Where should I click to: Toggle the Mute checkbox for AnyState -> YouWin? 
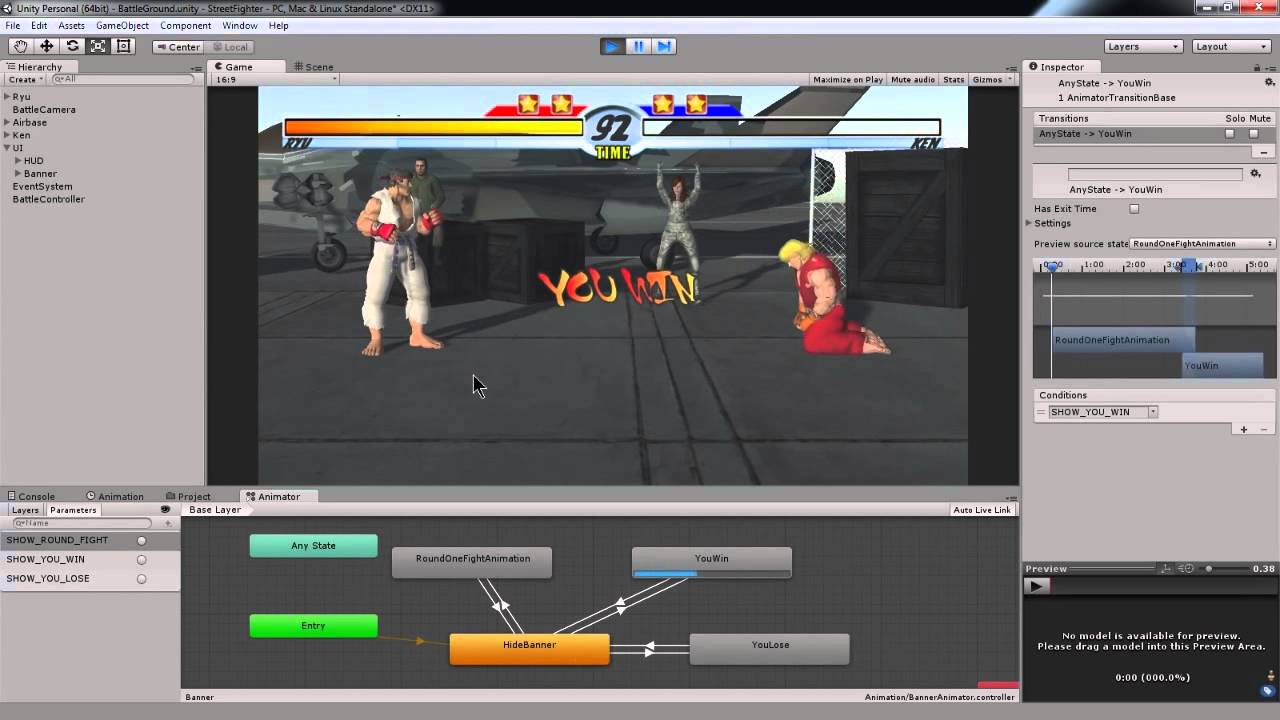point(1253,134)
